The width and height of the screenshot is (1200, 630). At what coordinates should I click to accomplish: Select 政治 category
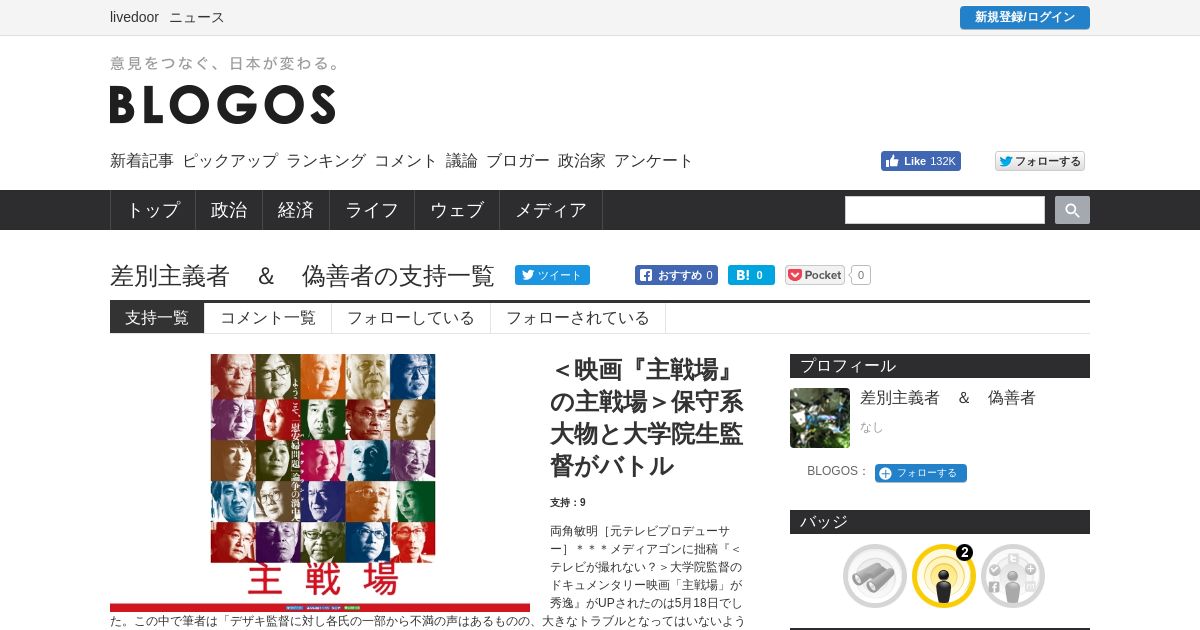point(229,210)
